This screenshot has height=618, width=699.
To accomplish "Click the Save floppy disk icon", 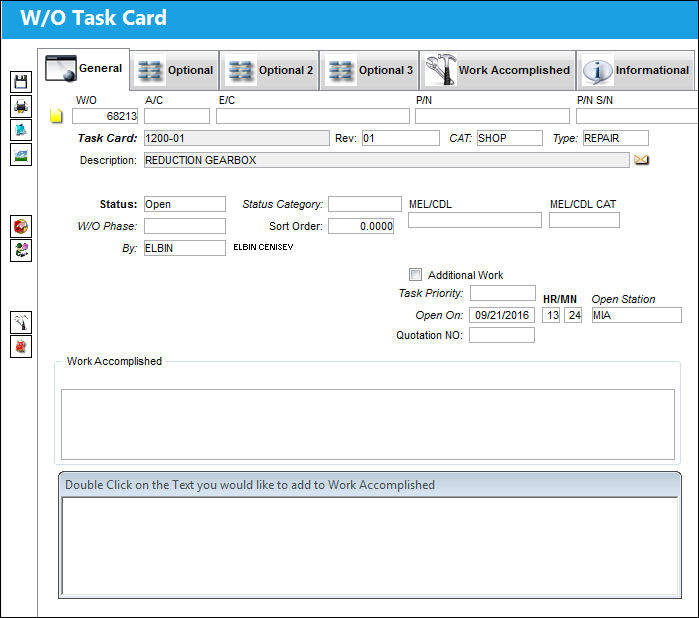I will click(x=21, y=82).
